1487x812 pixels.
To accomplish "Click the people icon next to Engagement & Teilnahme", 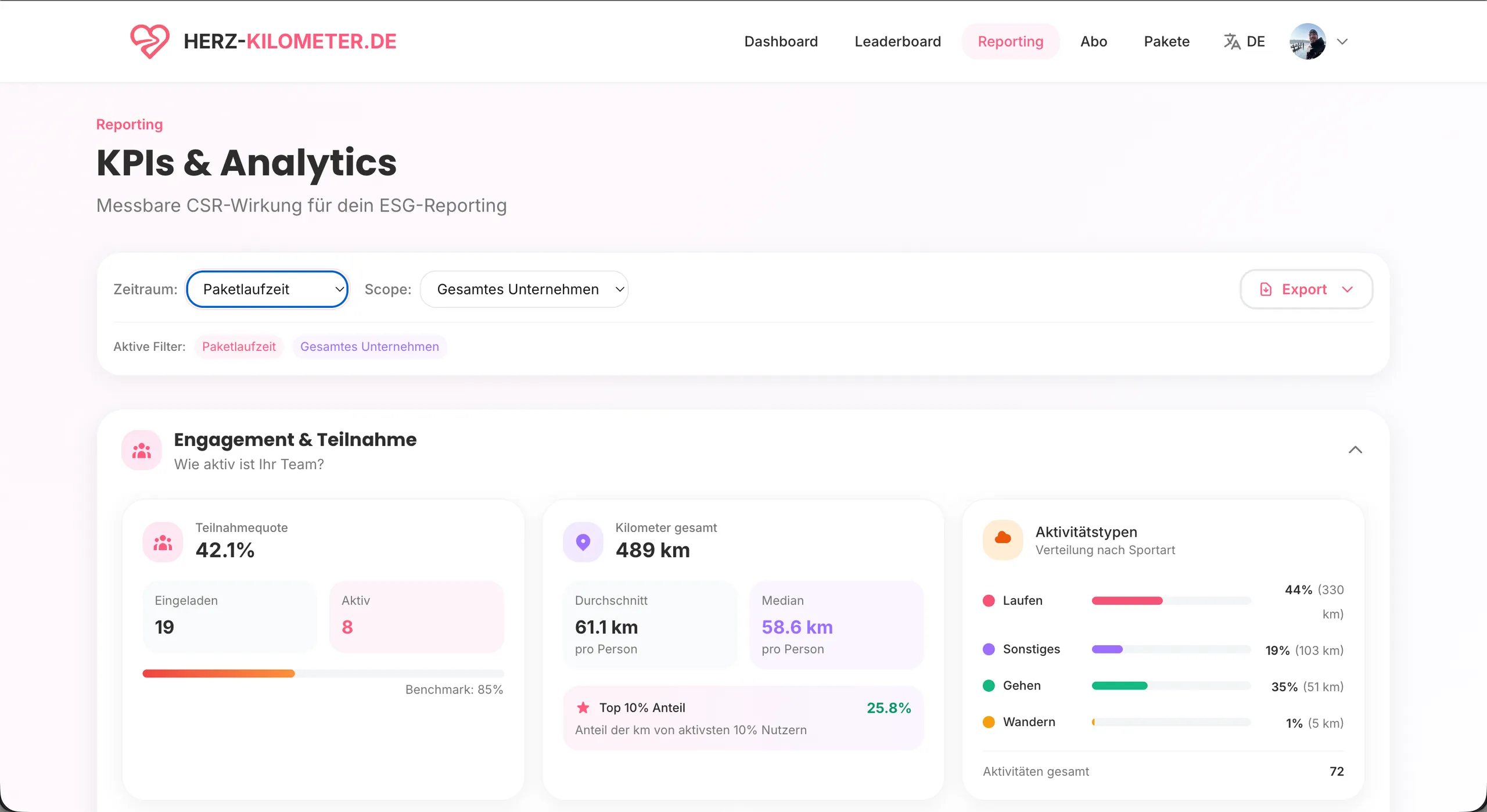I will point(141,450).
